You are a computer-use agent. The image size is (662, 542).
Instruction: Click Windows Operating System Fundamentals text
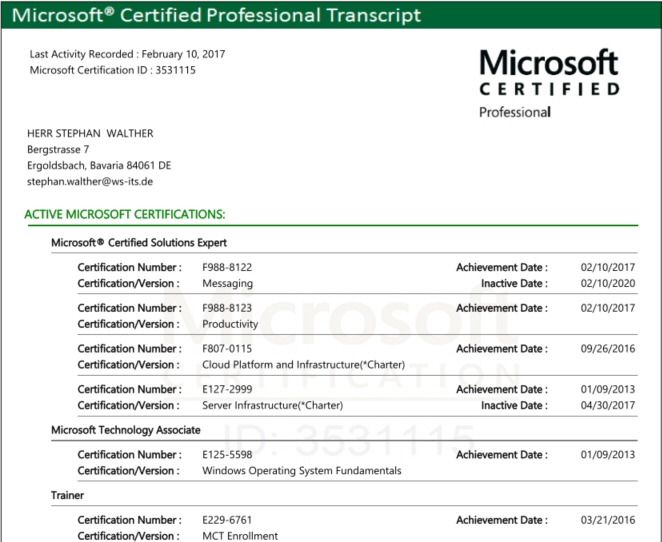302,471
